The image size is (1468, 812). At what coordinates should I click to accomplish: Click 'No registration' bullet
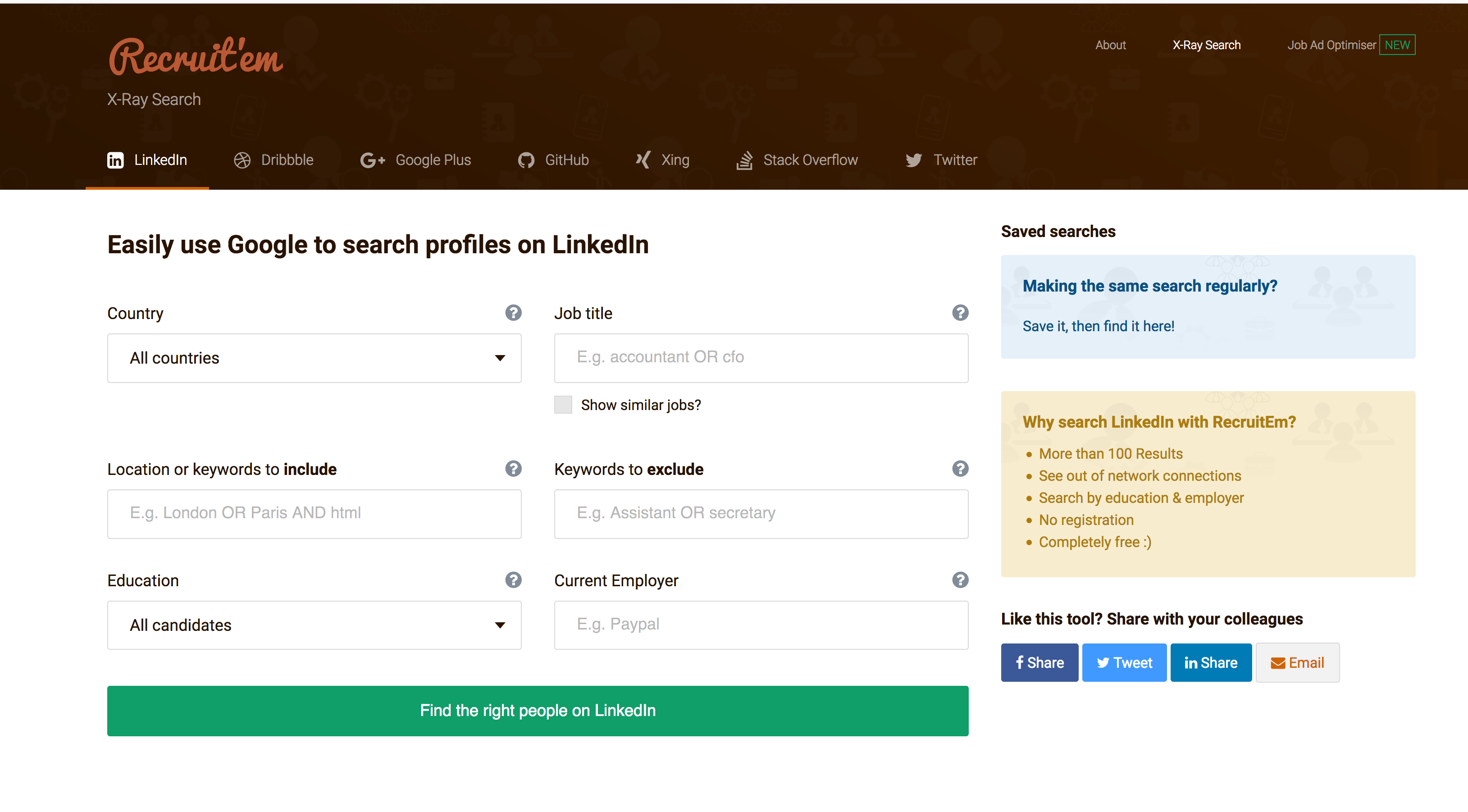1086,520
